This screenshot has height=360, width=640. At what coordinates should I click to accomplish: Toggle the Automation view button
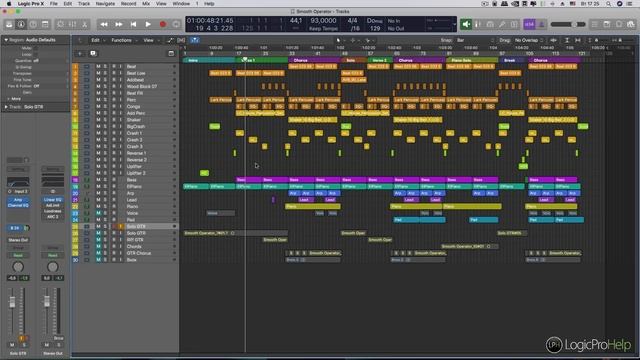pos(170,40)
